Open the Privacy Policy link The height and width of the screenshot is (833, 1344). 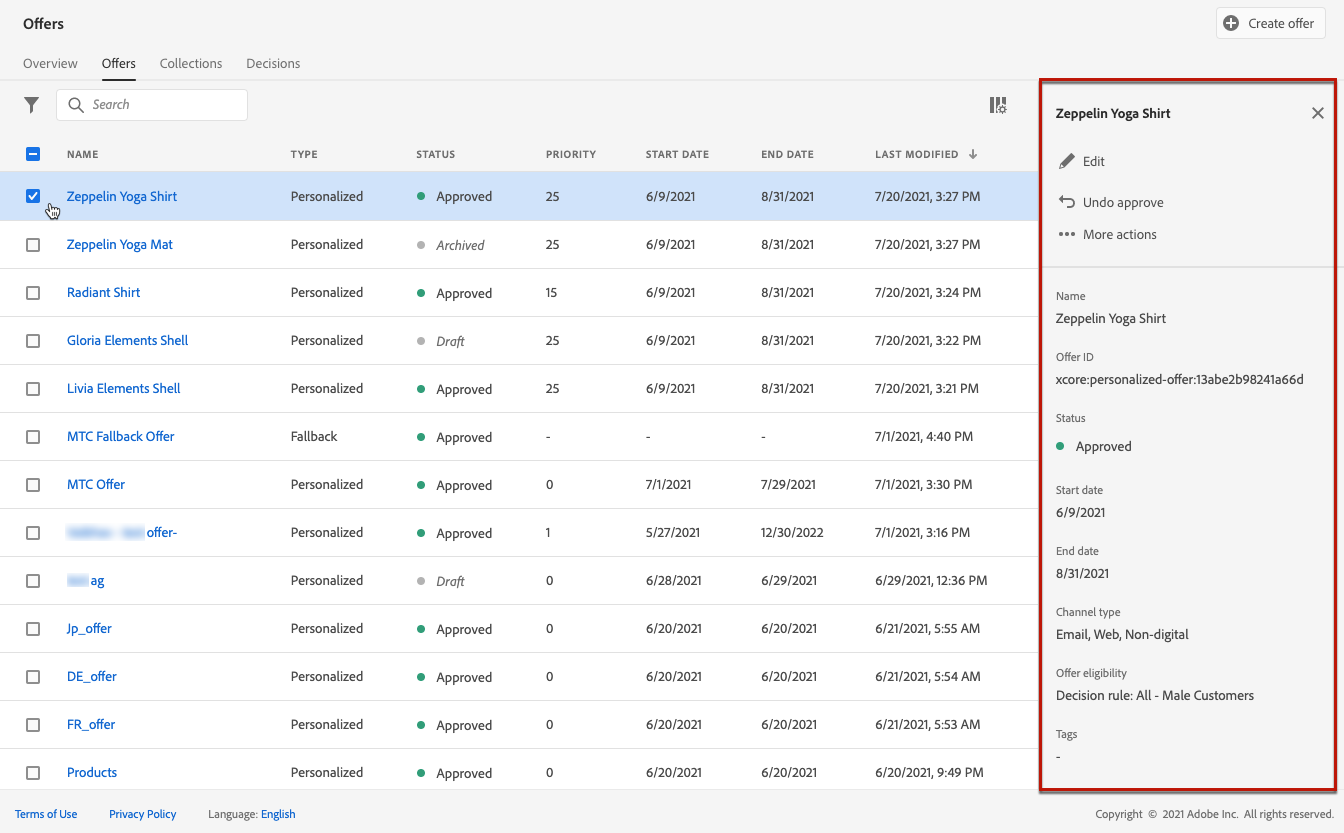coord(142,814)
